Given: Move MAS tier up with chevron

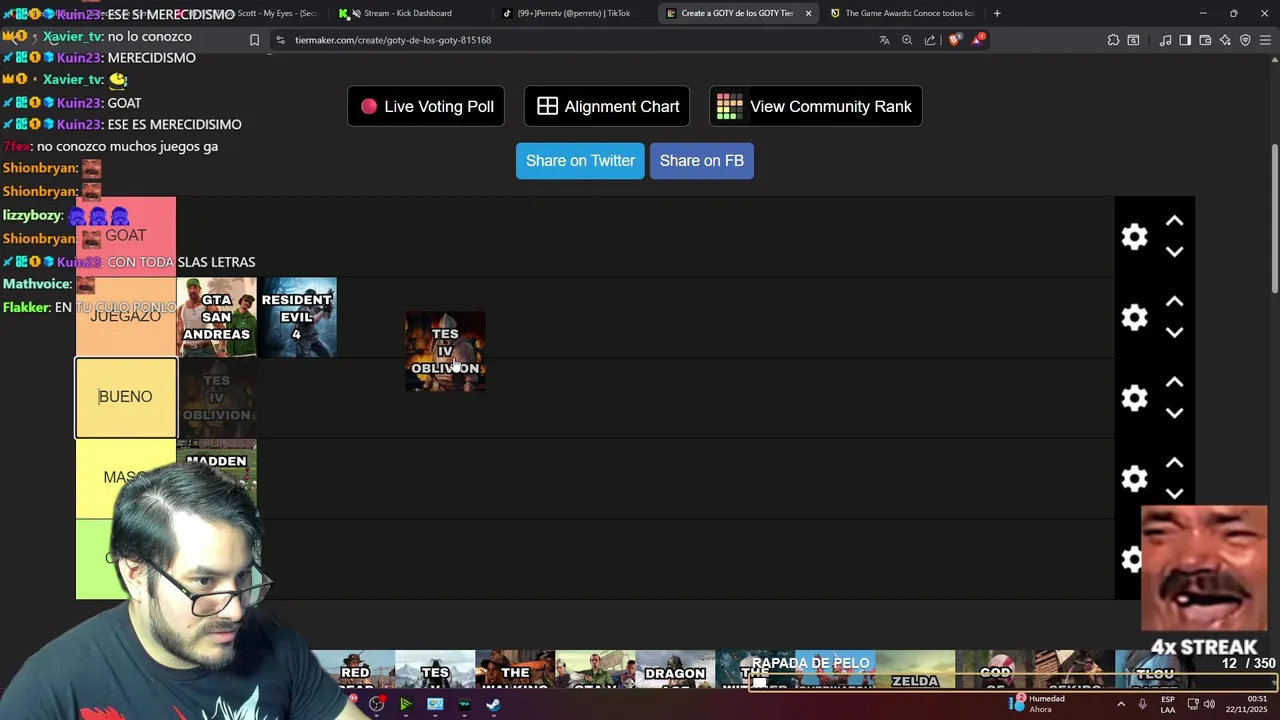Looking at the screenshot, I should click(x=1175, y=463).
